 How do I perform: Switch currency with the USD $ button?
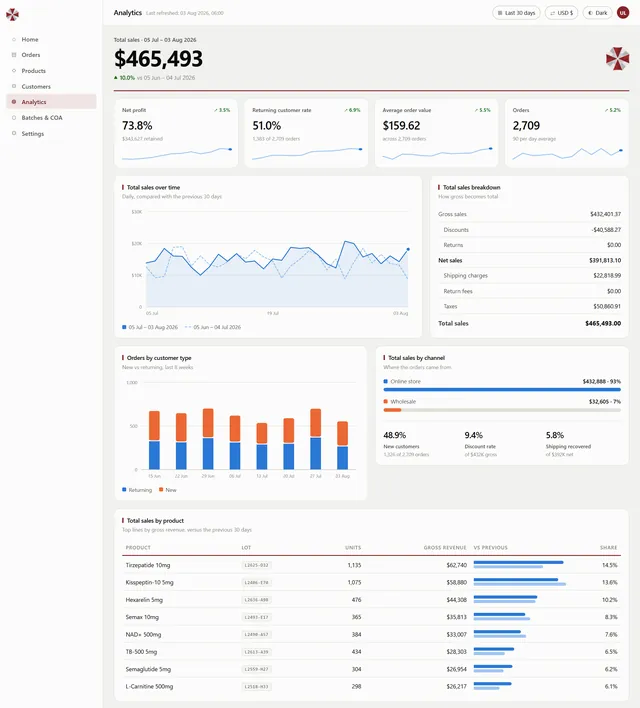coord(561,13)
